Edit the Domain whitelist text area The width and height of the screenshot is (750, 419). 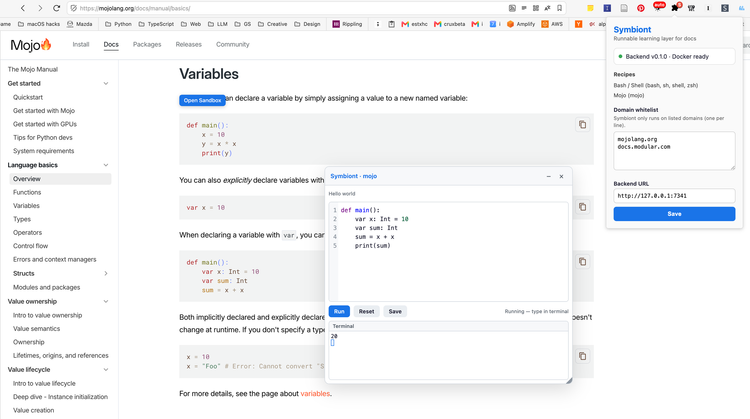point(674,151)
